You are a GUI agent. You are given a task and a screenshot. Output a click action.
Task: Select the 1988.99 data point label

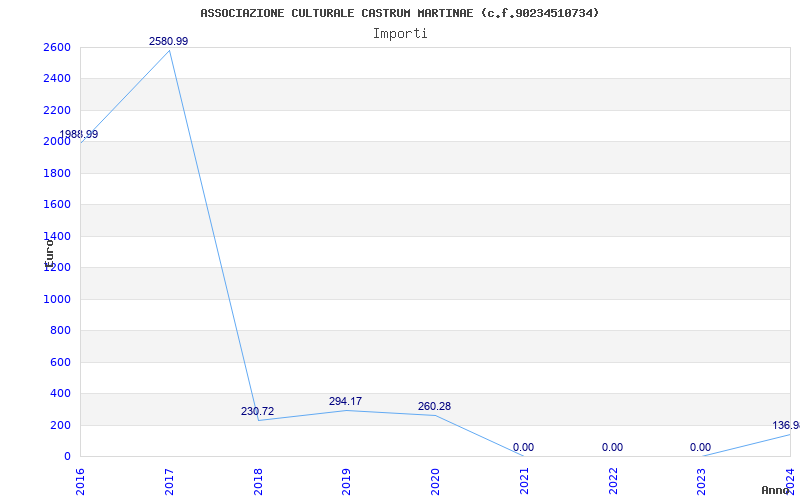pyautogui.click(x=79, y=135)
